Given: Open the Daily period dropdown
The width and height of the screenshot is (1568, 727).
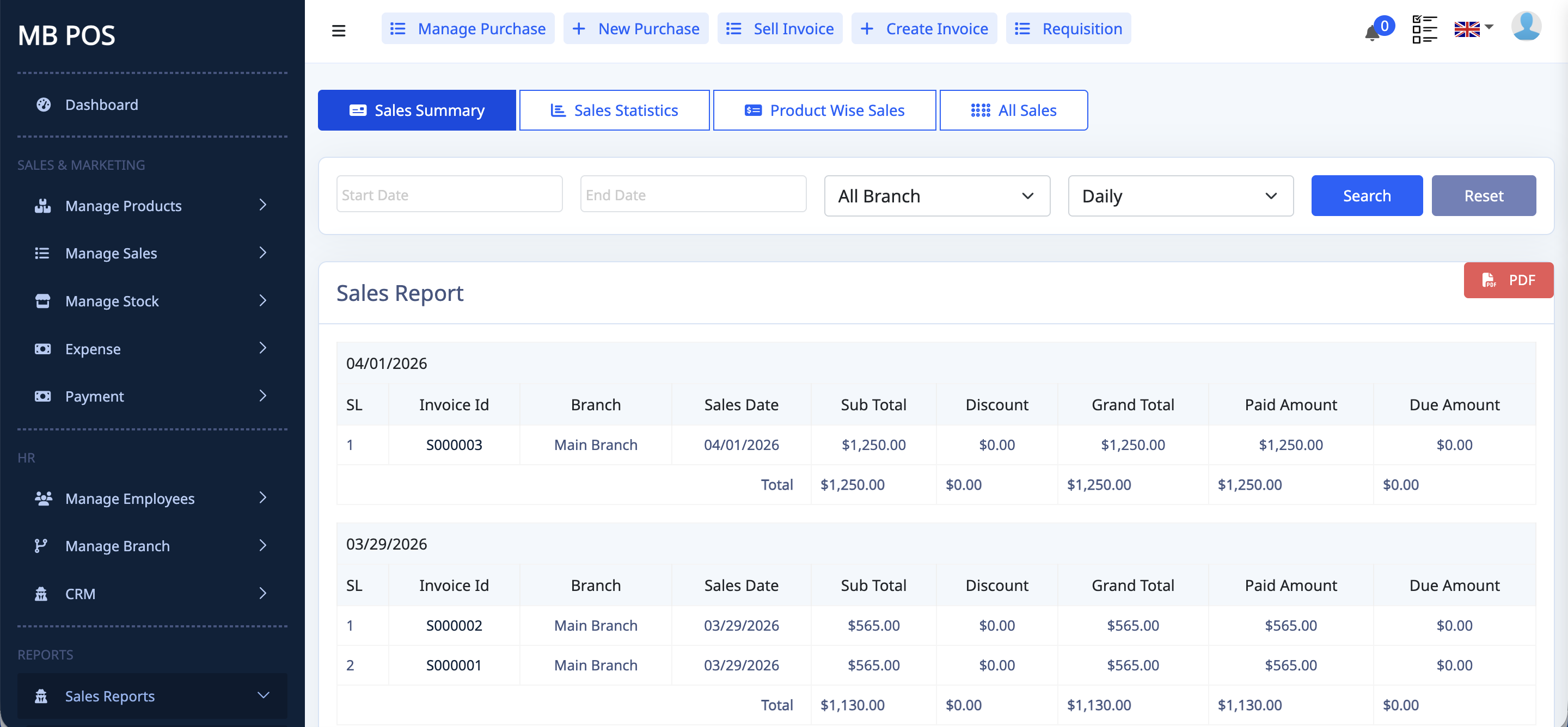Looking at the screenshot, I should [1180, 196].
